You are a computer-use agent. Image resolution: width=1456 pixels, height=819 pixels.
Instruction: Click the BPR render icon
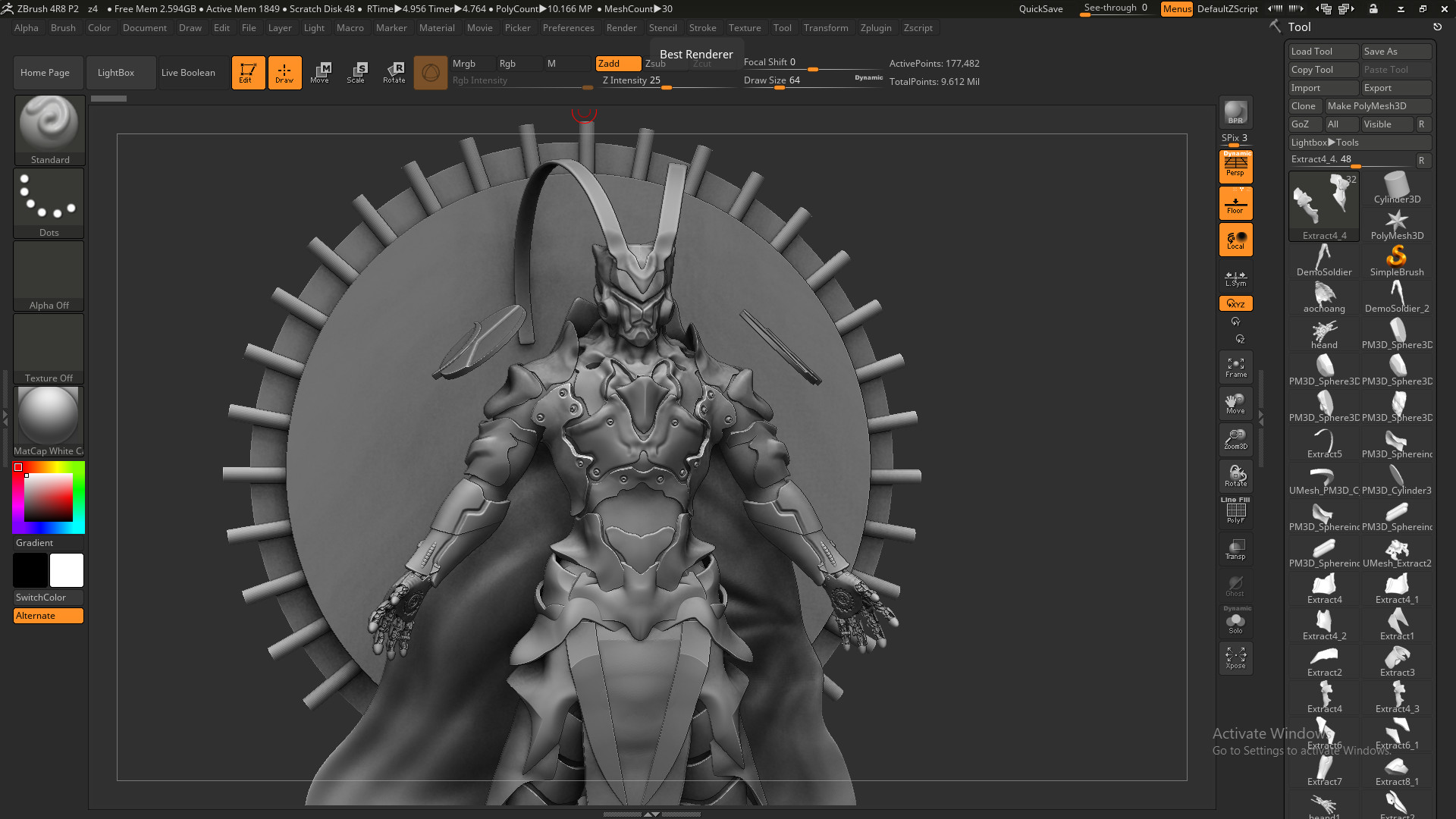pyautogui.click(x=1235, y=112)
